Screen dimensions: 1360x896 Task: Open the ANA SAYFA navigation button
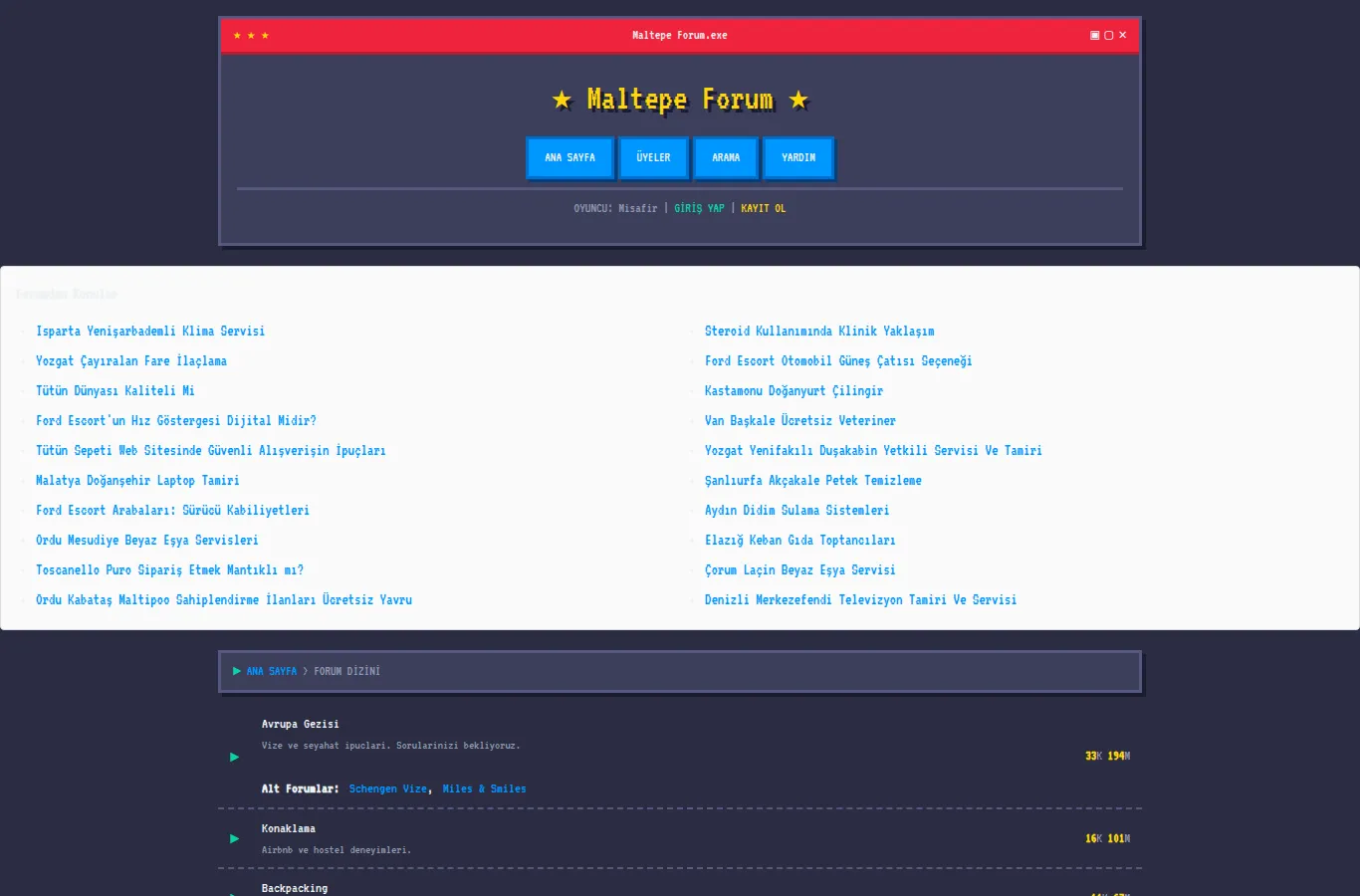tap(569, 157)
